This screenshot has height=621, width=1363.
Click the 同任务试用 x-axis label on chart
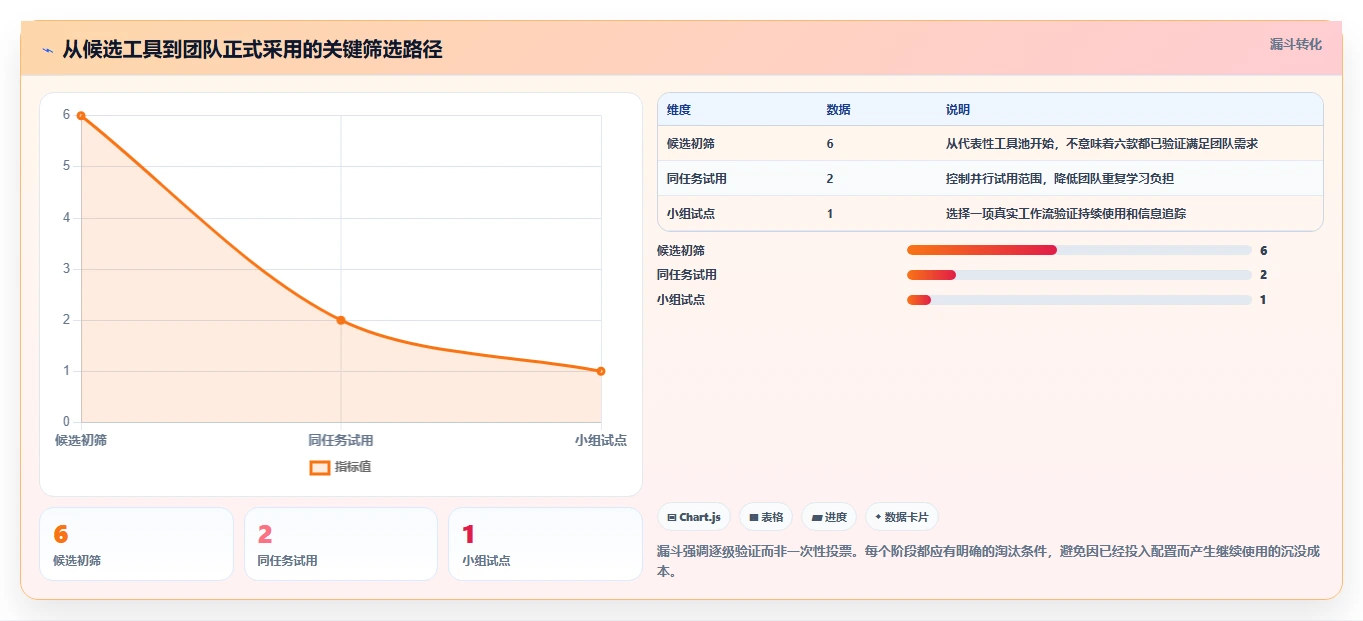(x=341, y=440)
